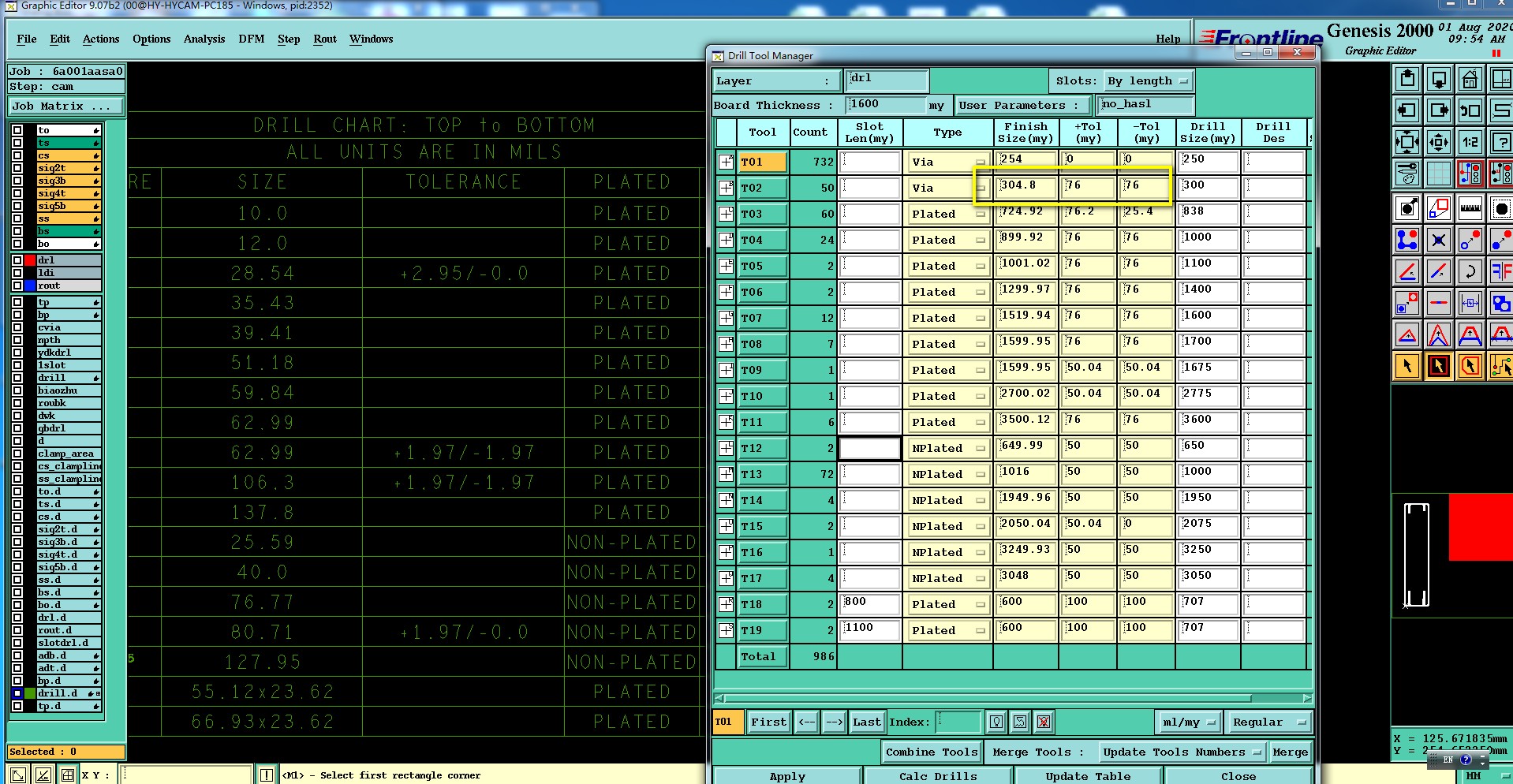
Task: Click the Board Thickness input field
Action: click(x=886, y=105)
